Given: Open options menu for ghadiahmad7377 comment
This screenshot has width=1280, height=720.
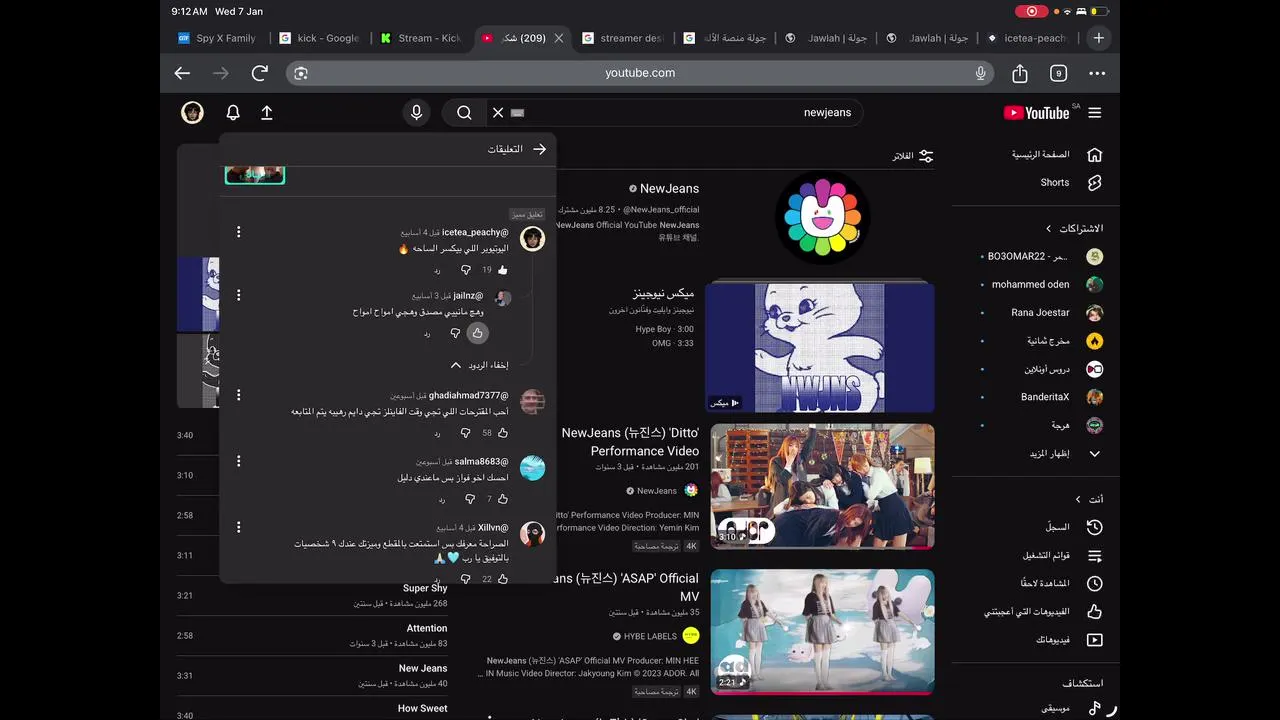Looking at the screenshot, I should pos(238,395).
